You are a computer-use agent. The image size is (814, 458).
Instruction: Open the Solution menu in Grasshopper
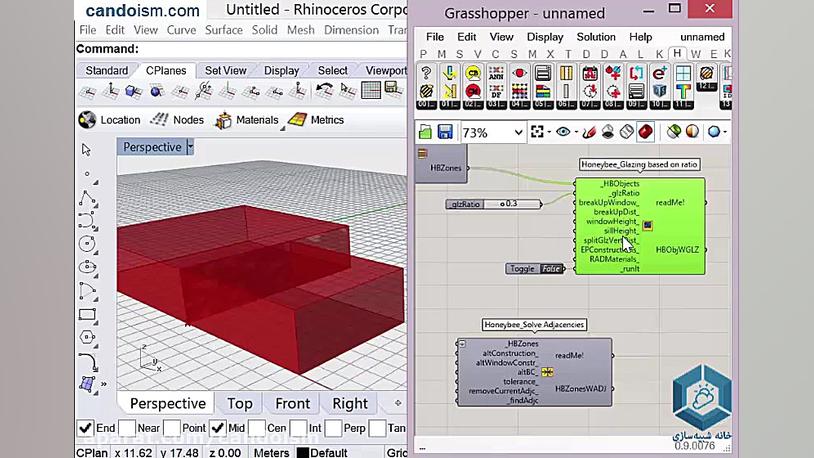[x=595, y=37]
